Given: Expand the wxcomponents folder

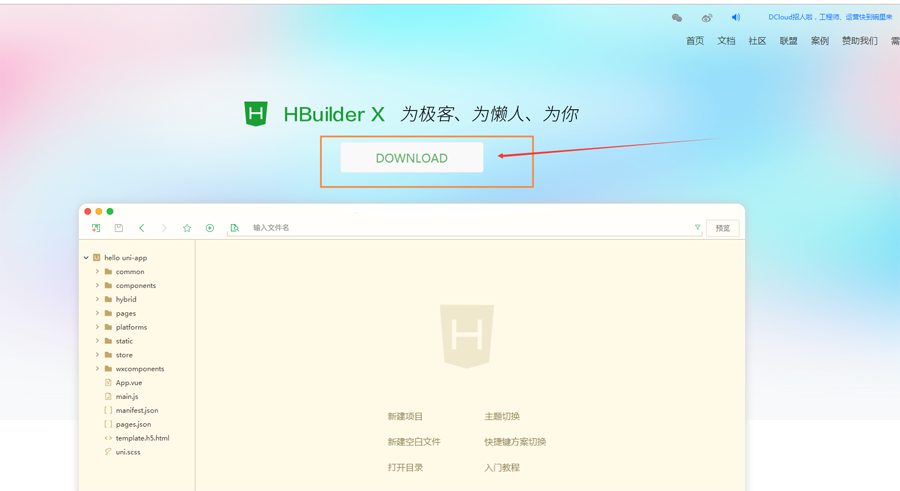Looking at the screenshot, I should [97, 369].
